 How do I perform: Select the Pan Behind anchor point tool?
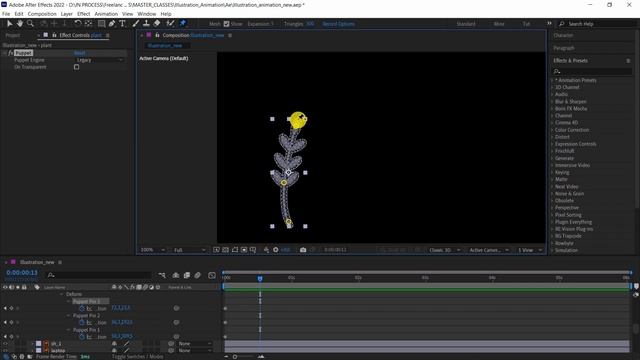click(x=88, y=24)
